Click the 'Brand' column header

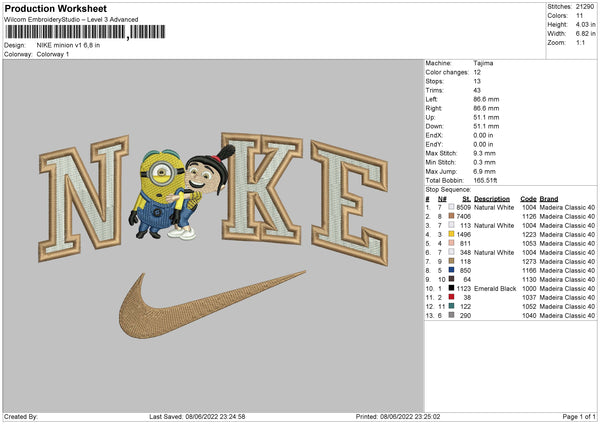point(549,199)
